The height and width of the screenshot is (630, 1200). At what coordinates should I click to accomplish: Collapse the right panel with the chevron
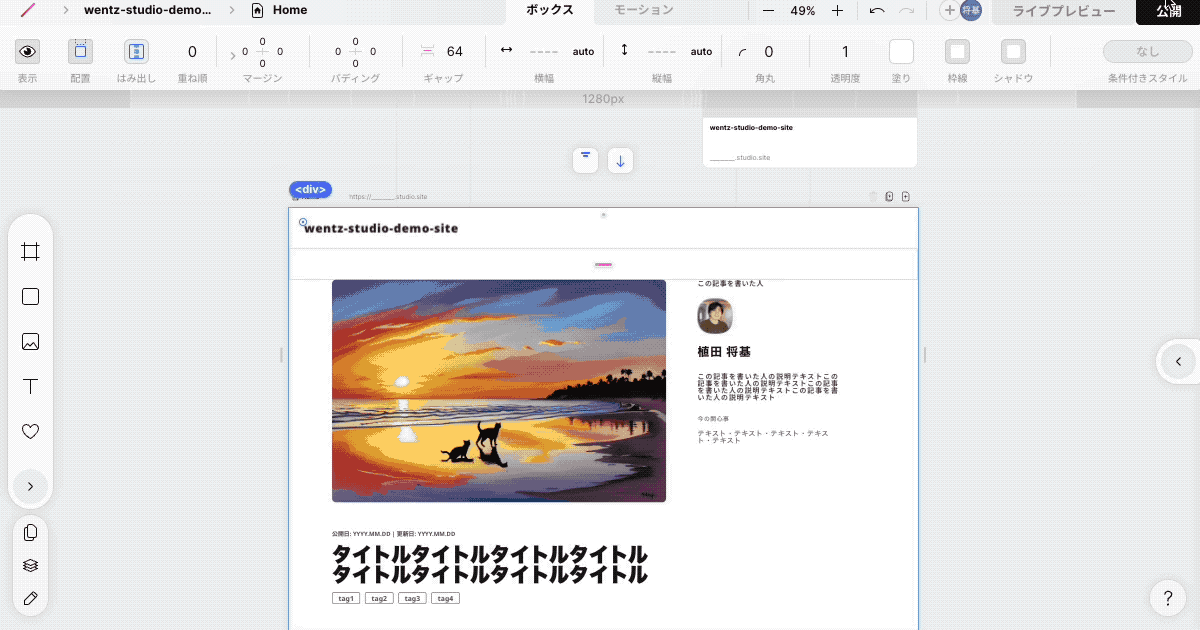[x=1177, y=362]
